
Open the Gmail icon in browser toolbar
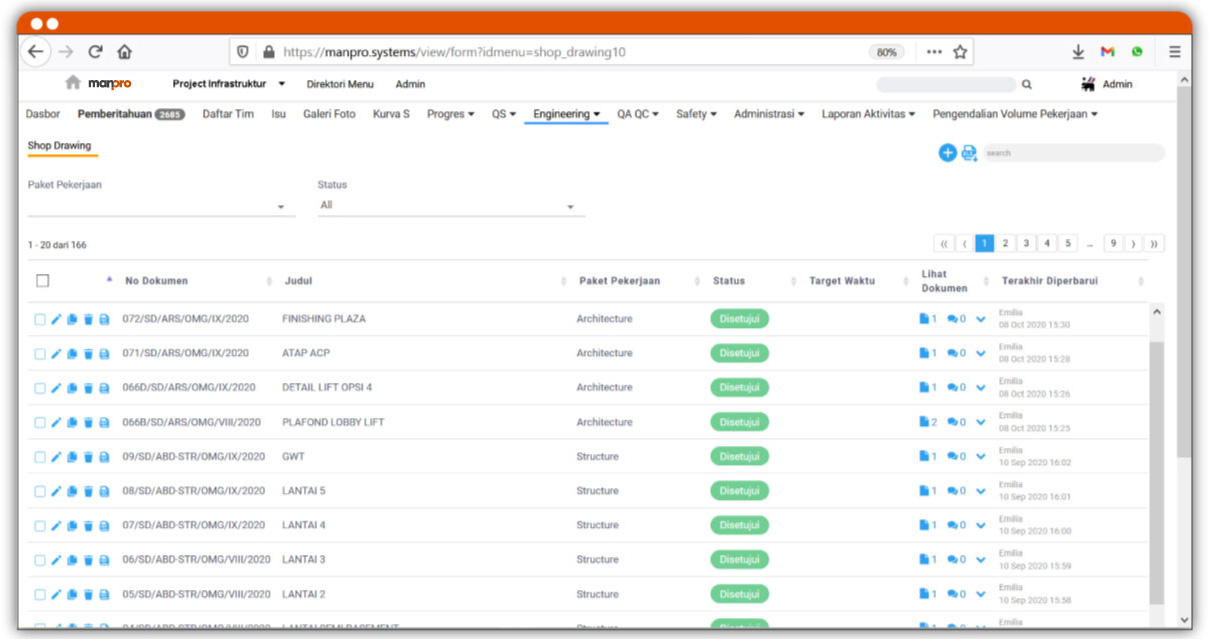pos(1107,52)
